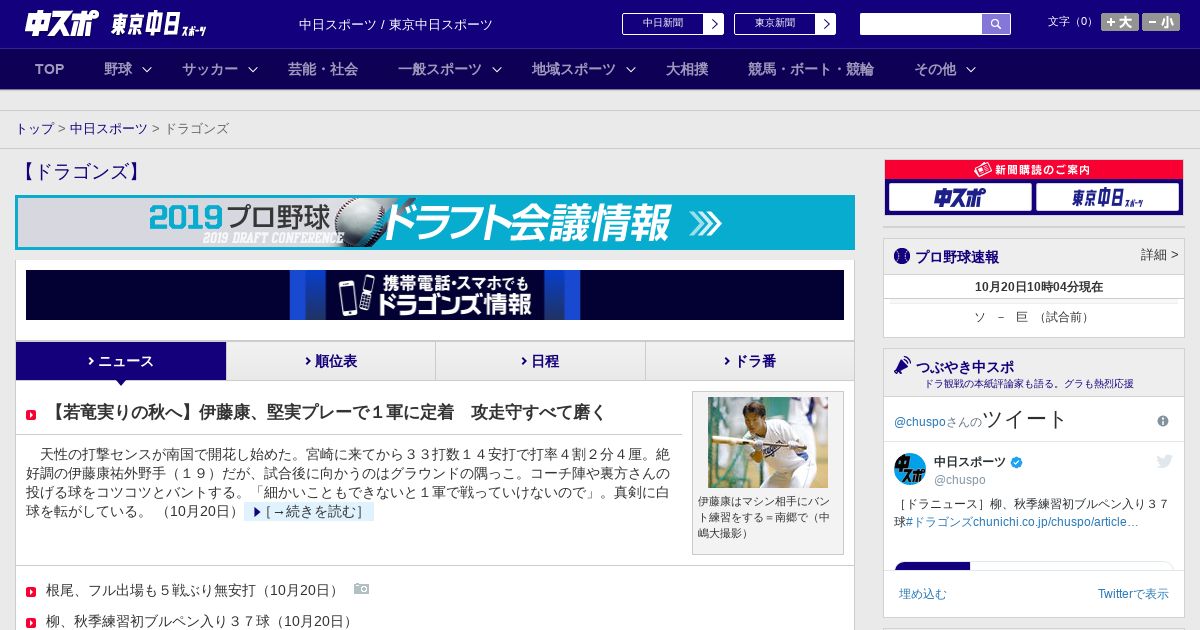The height and width of the screenshot is (630, 1200).
Task: Click red bullet beside headline article
Action: [31, 414]
